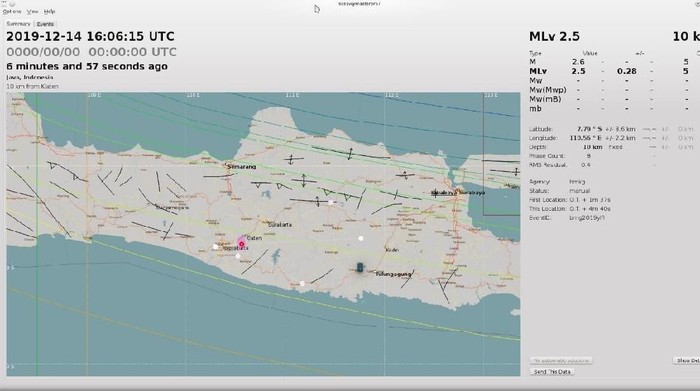Image resolution: width=700 pixels, height=391 pixels.
Task: Click the fix automatic solutions button
Action: [562, 360]
